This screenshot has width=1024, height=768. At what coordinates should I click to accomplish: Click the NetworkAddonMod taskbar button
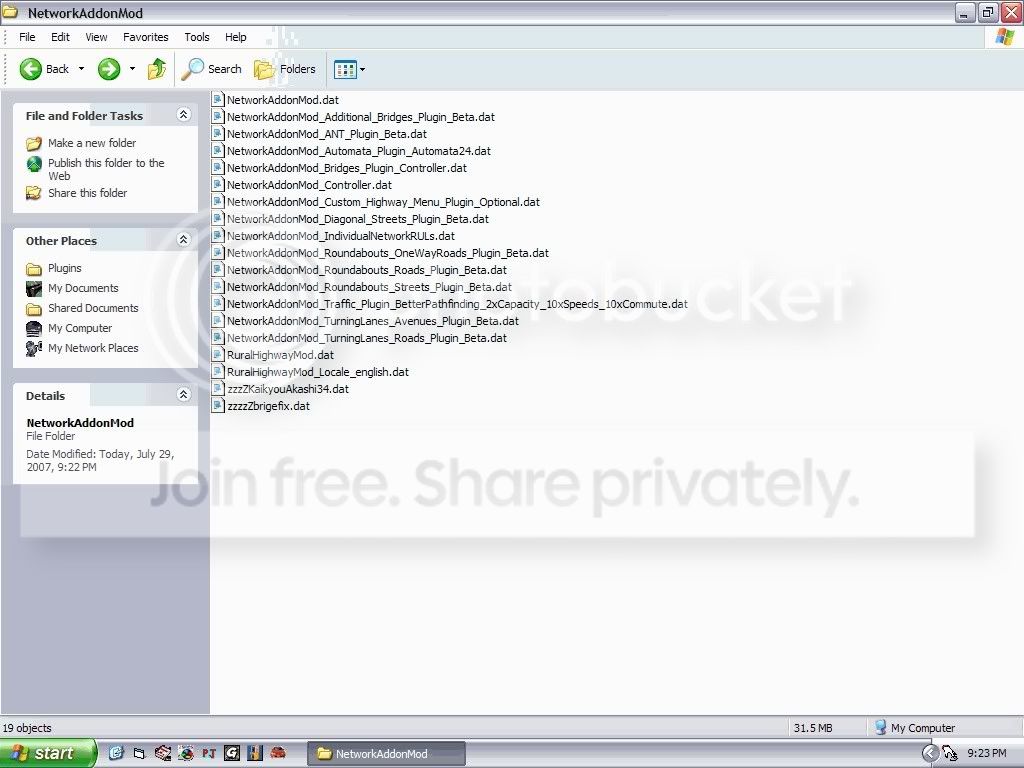[x=387, y=754]
